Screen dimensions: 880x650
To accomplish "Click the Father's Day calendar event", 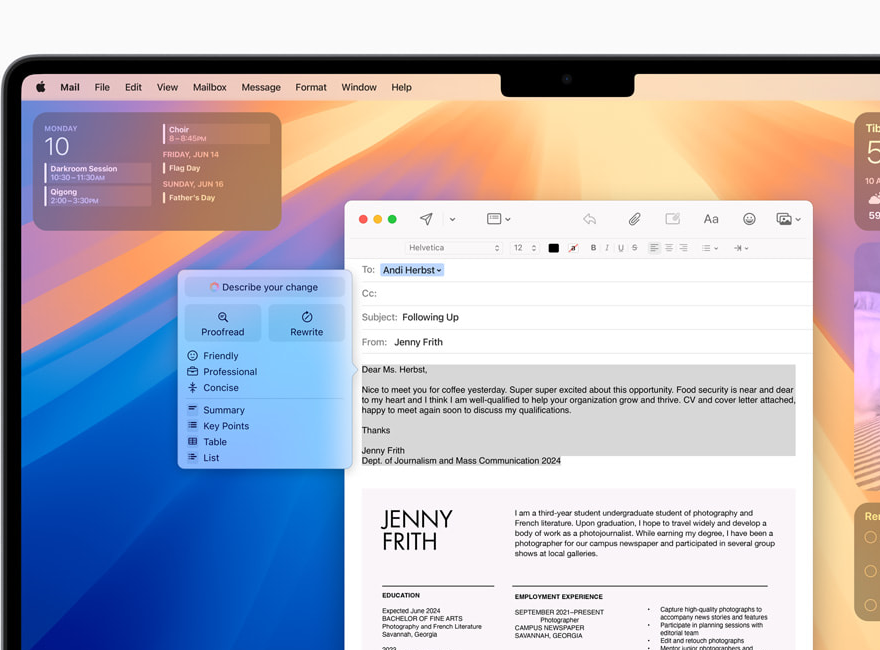I will 189,198.
